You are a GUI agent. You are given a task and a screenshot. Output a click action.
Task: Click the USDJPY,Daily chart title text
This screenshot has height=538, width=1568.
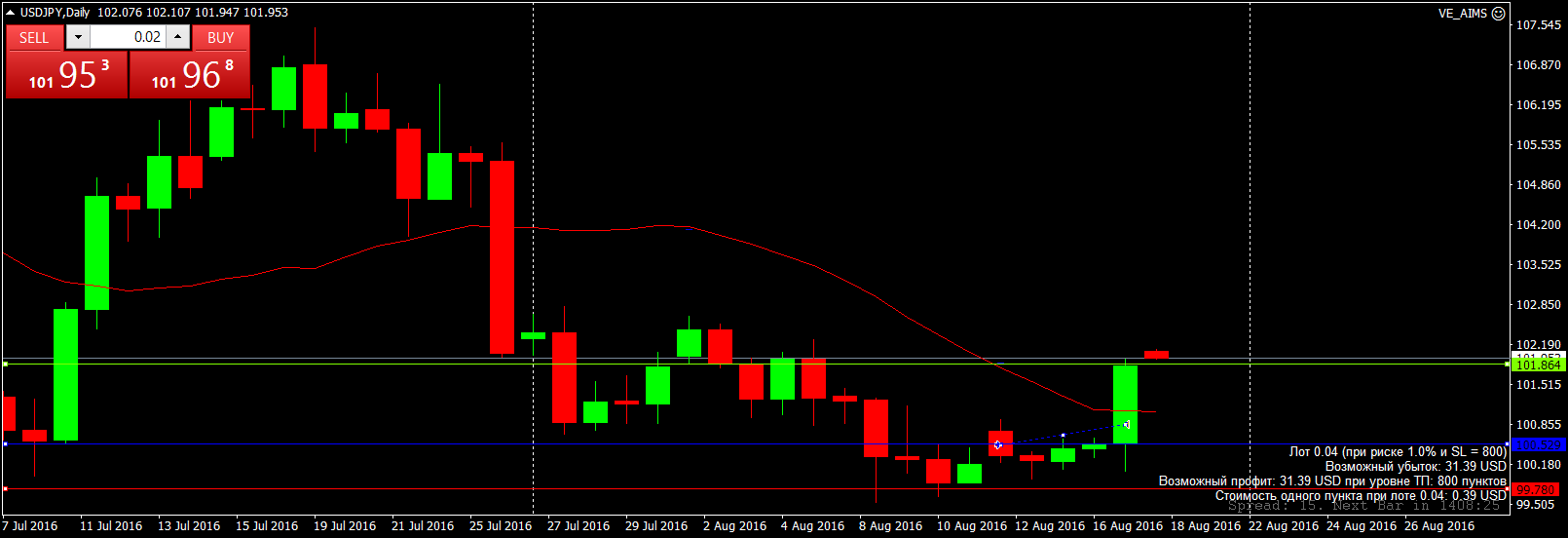point(56,13)
